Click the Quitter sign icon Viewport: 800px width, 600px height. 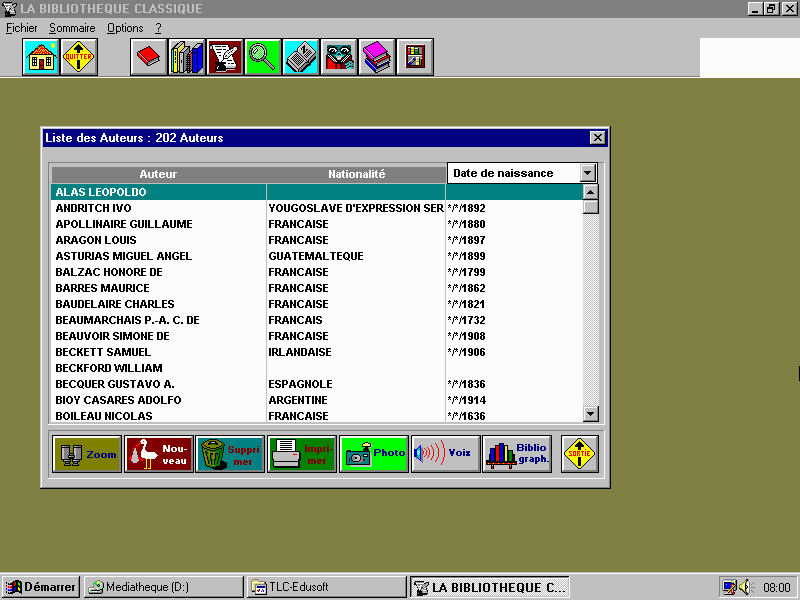click(x=79, y=58)
